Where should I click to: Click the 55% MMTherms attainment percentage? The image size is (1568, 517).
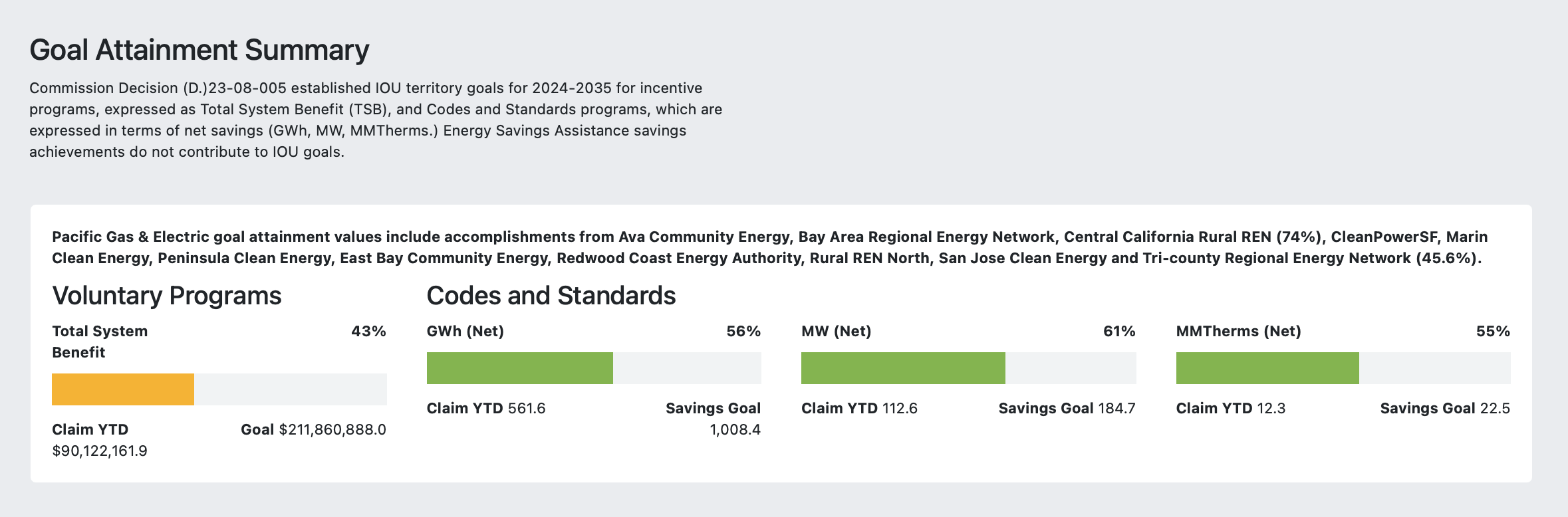[1493, 332]
